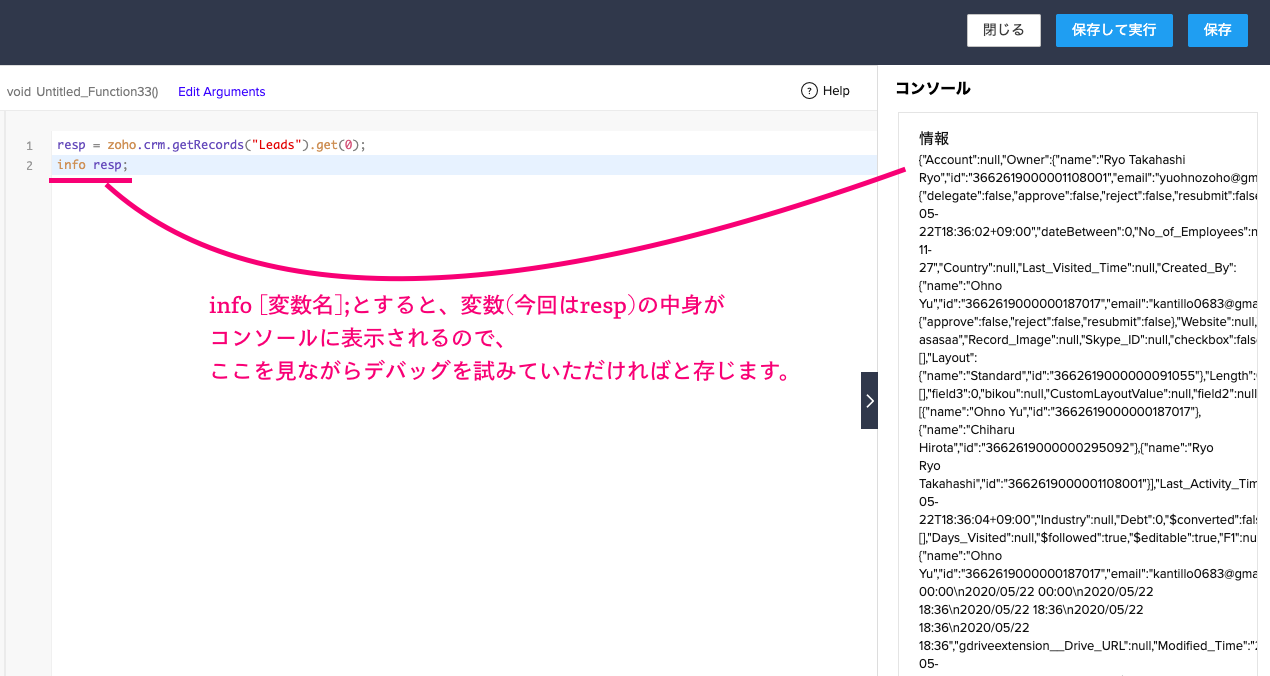This screenshot has width=1270, height=676.
Task: Click the get(0) call in line 1
Action: 338,145
